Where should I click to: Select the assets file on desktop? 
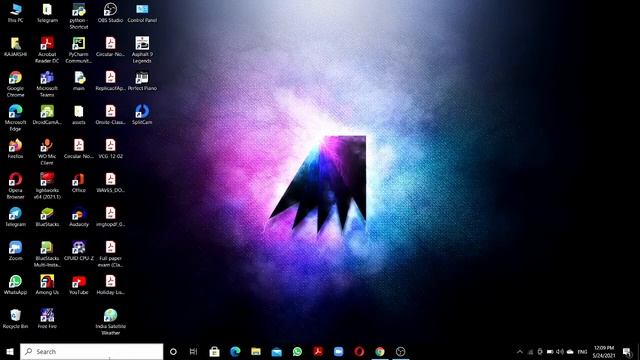coord(79,114)
